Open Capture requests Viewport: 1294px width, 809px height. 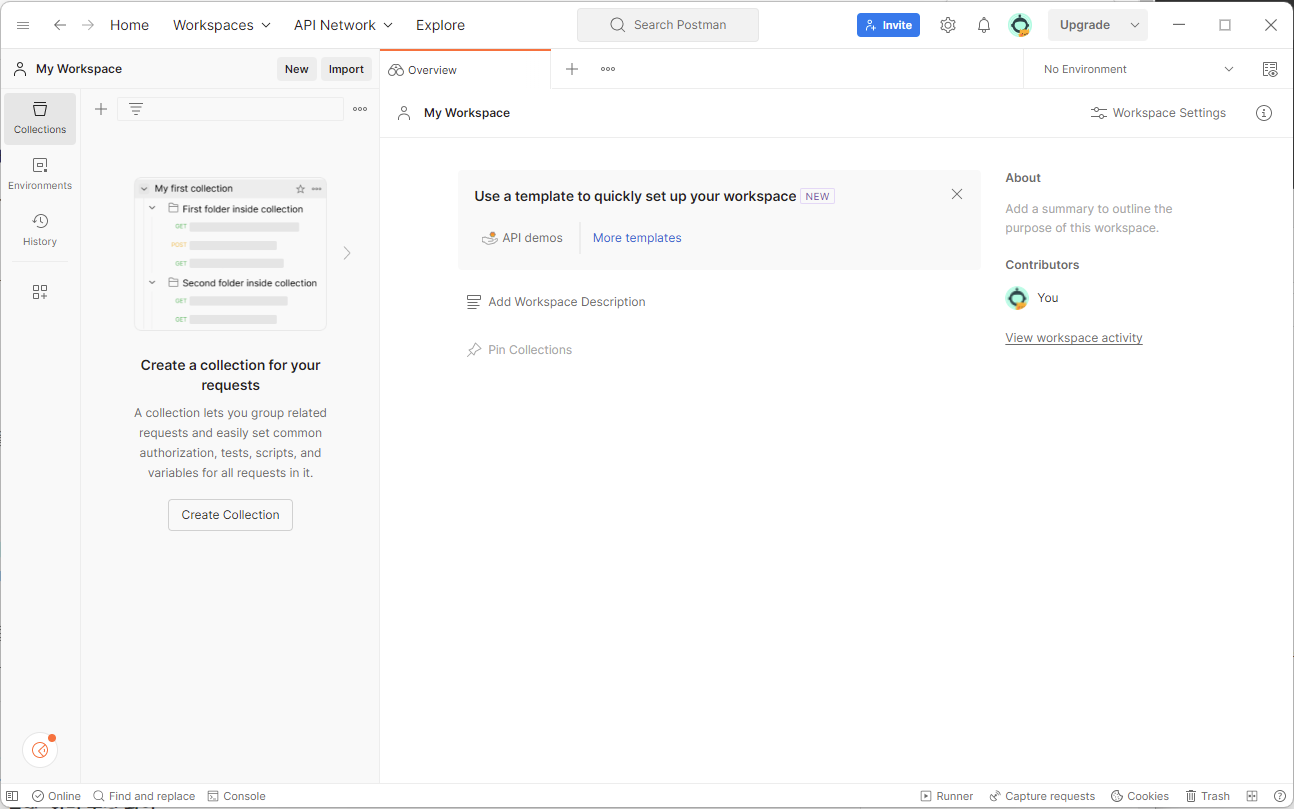pos(1042,796)
